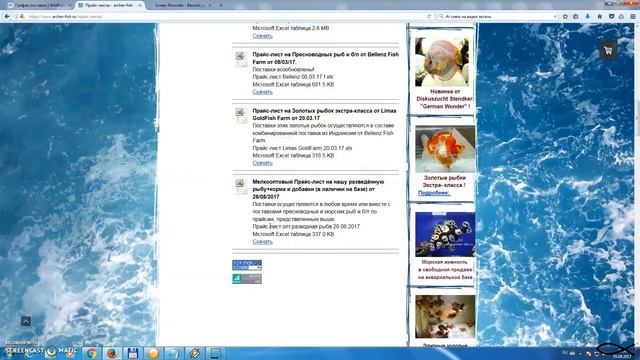
Task: Click the Скачать link under Excel 2.6 MB
Action: click(x=262, y=36)
